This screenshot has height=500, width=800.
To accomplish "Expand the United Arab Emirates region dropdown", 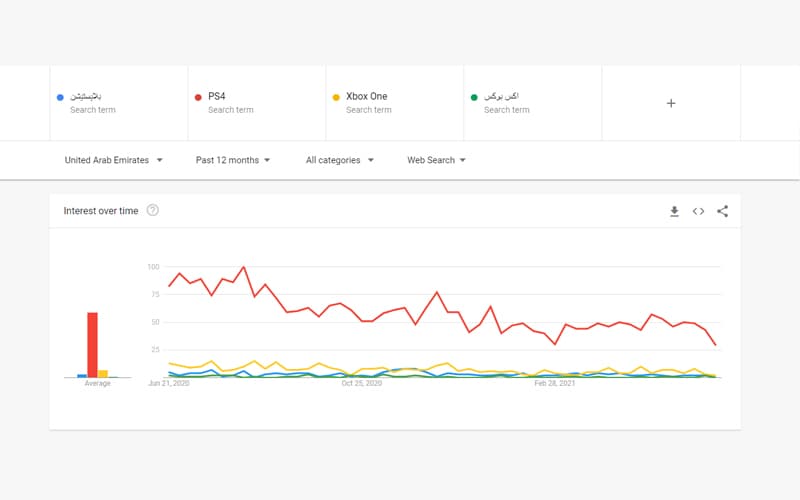I will tap(113, 160).
